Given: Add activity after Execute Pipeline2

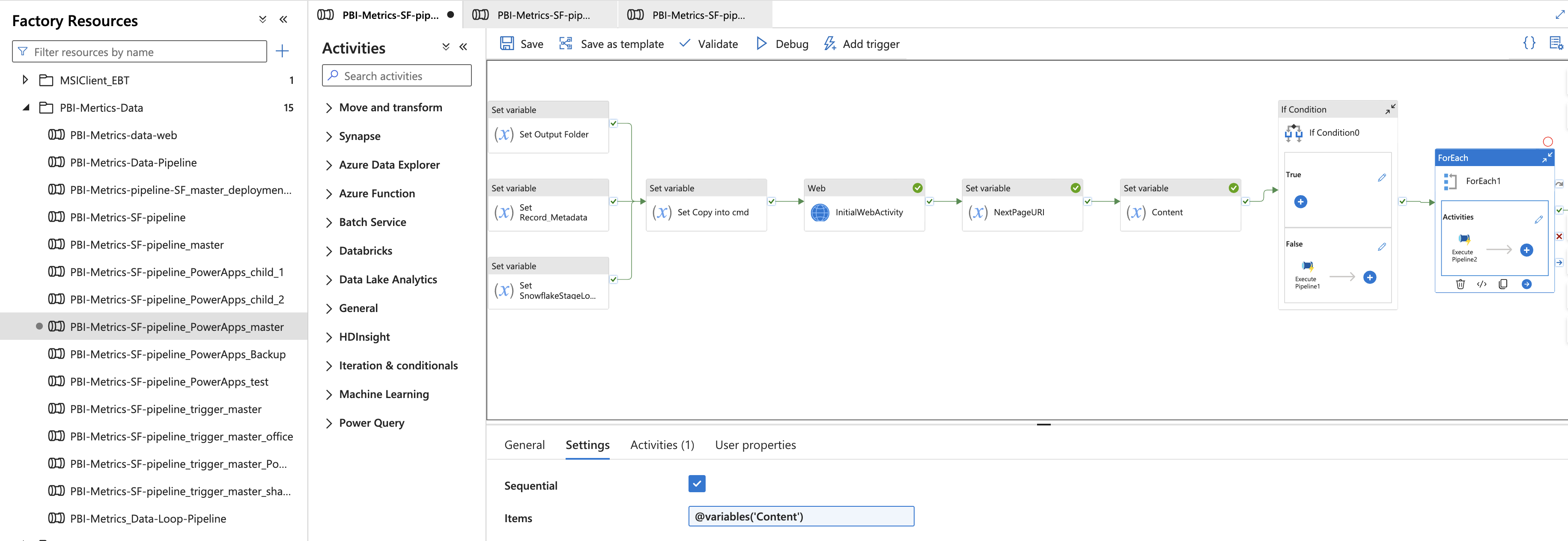Looking at the screenshot, I should (1526, 250).
